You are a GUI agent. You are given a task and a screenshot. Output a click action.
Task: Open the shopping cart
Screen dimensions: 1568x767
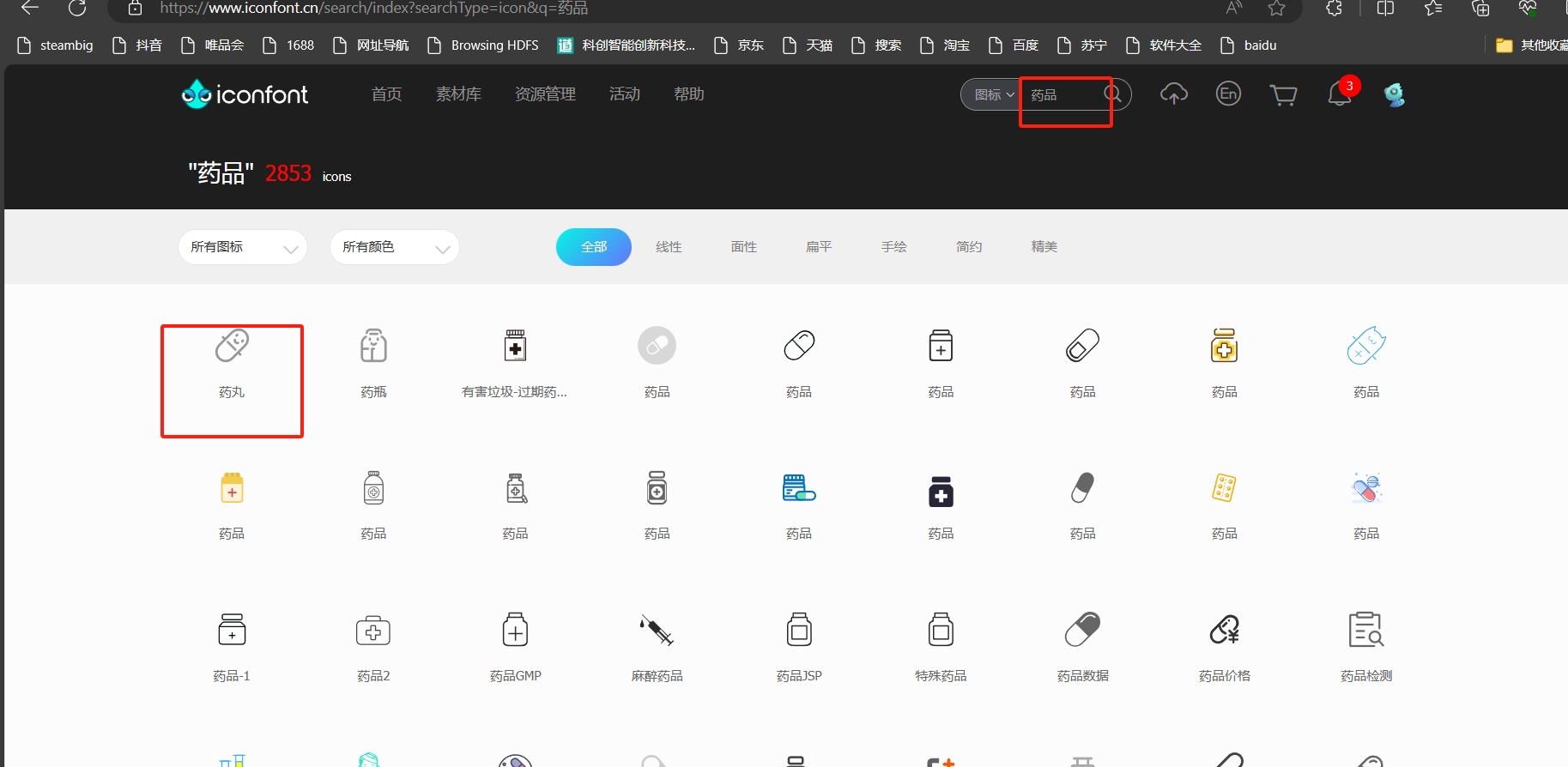coord(1283,94)
